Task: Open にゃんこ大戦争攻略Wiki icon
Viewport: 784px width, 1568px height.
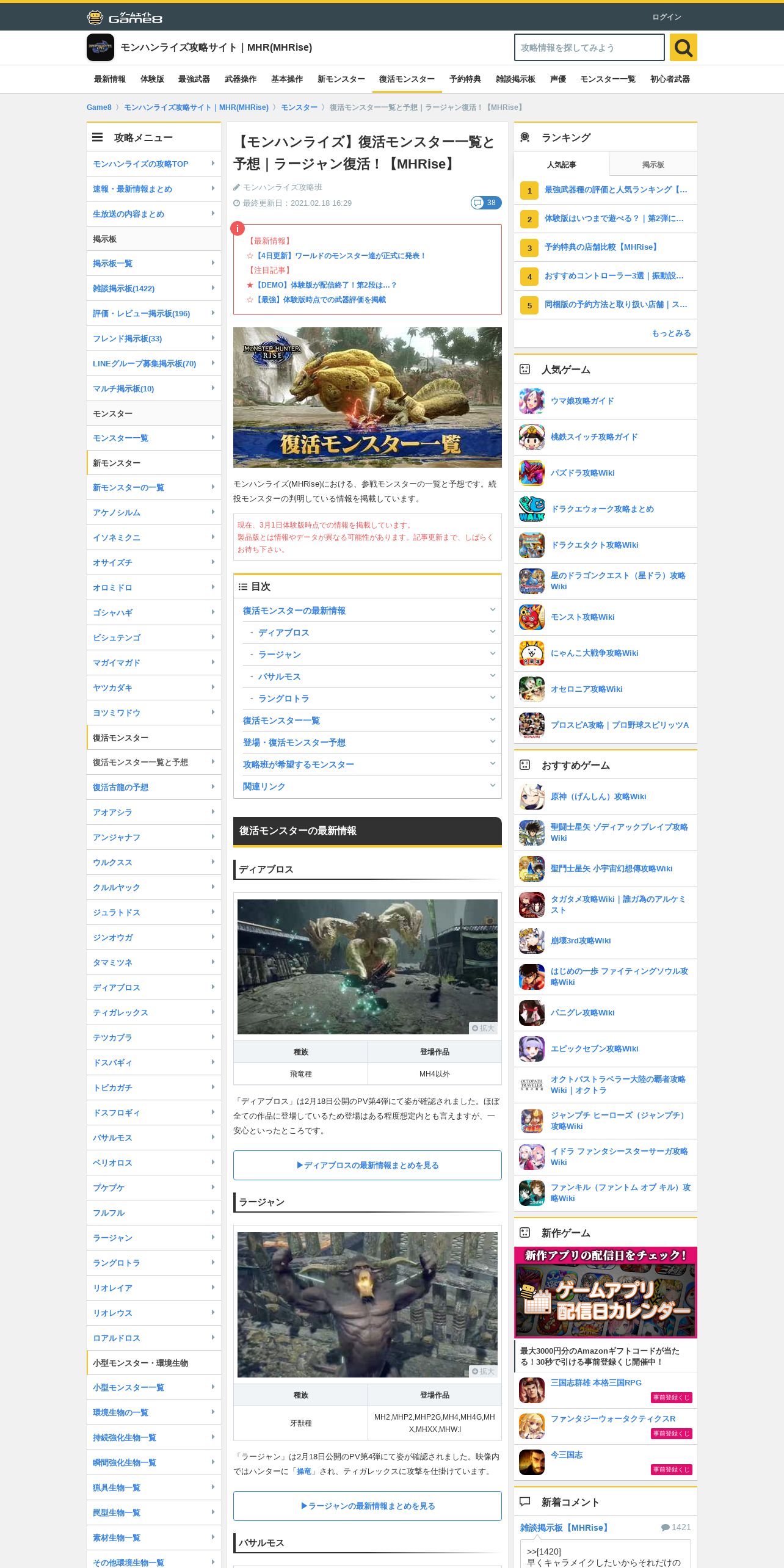Action: coord(531,653)
